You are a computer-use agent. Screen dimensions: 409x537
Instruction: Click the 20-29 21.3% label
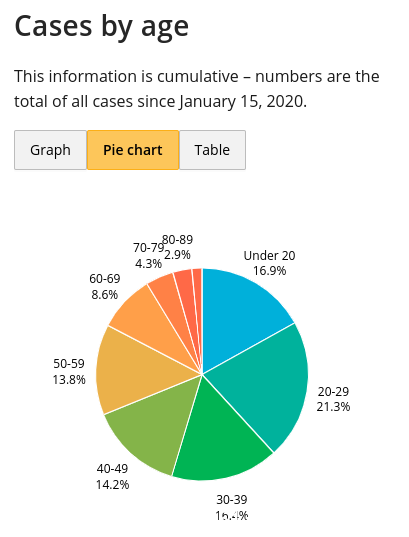(333, 399)
